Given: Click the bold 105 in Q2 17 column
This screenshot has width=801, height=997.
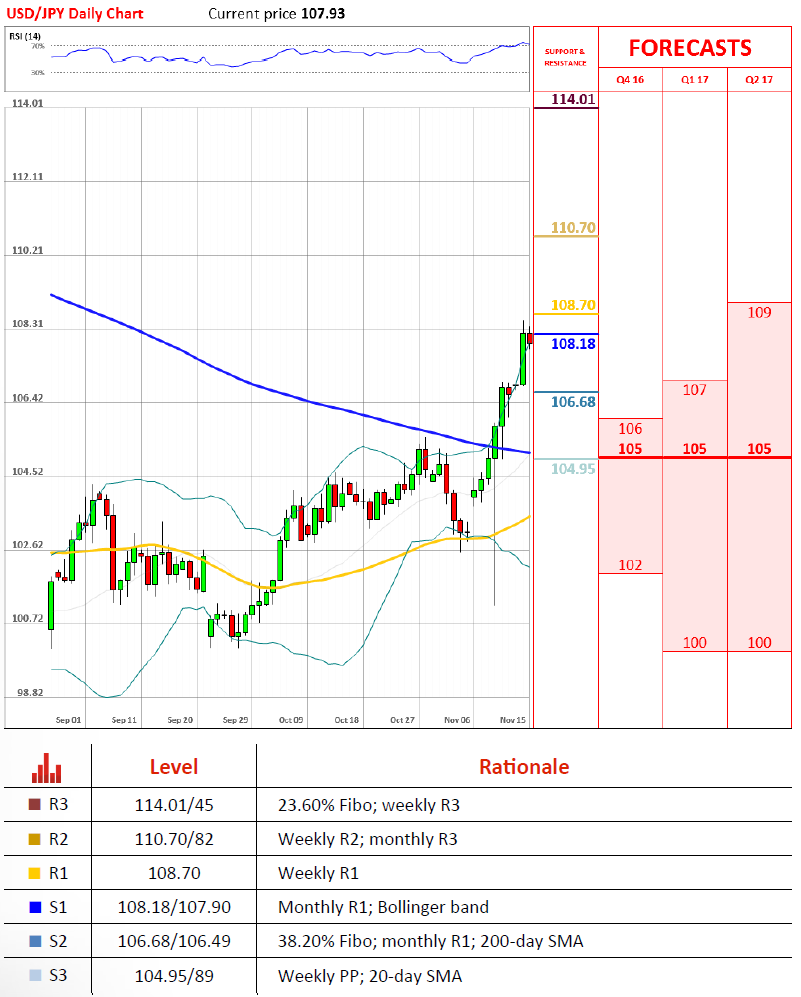Looking at the screenshot, I should [x=759, y=449].
